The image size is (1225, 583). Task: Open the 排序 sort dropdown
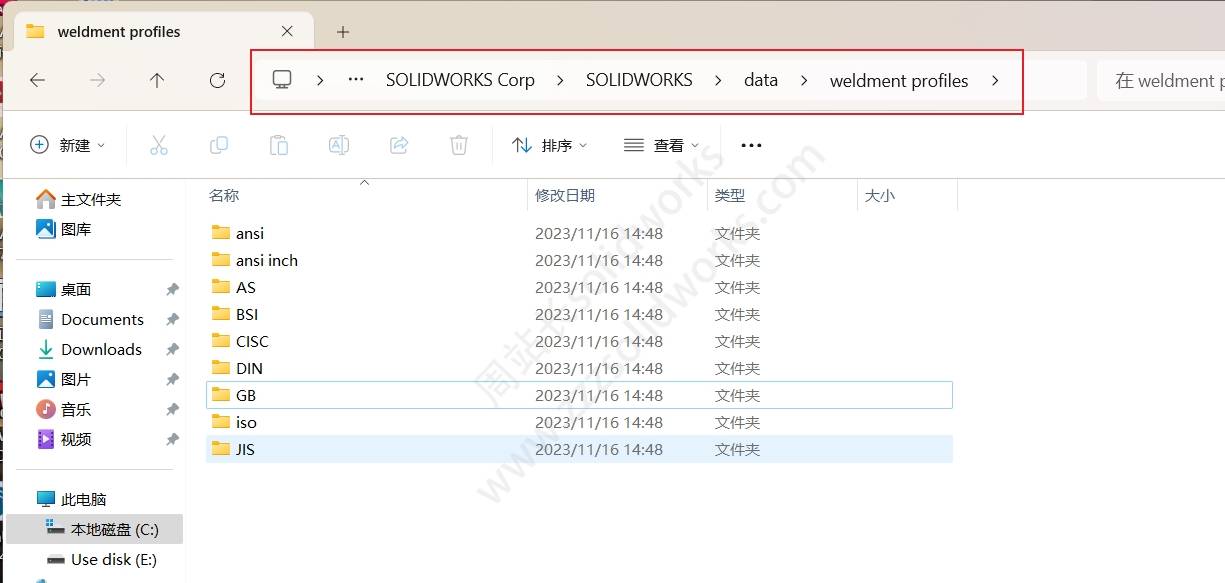pos(550,145)
